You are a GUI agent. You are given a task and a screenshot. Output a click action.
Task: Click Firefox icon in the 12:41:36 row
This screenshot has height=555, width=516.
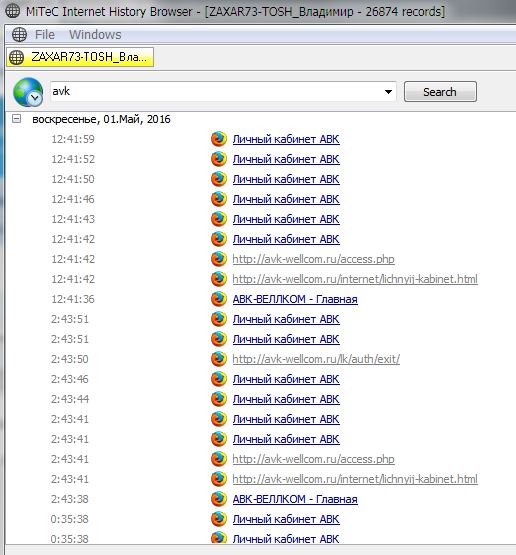point(219,299)
